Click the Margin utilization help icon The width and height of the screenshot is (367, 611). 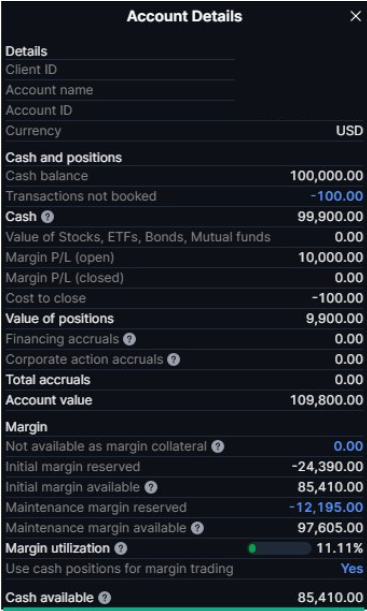121,549
